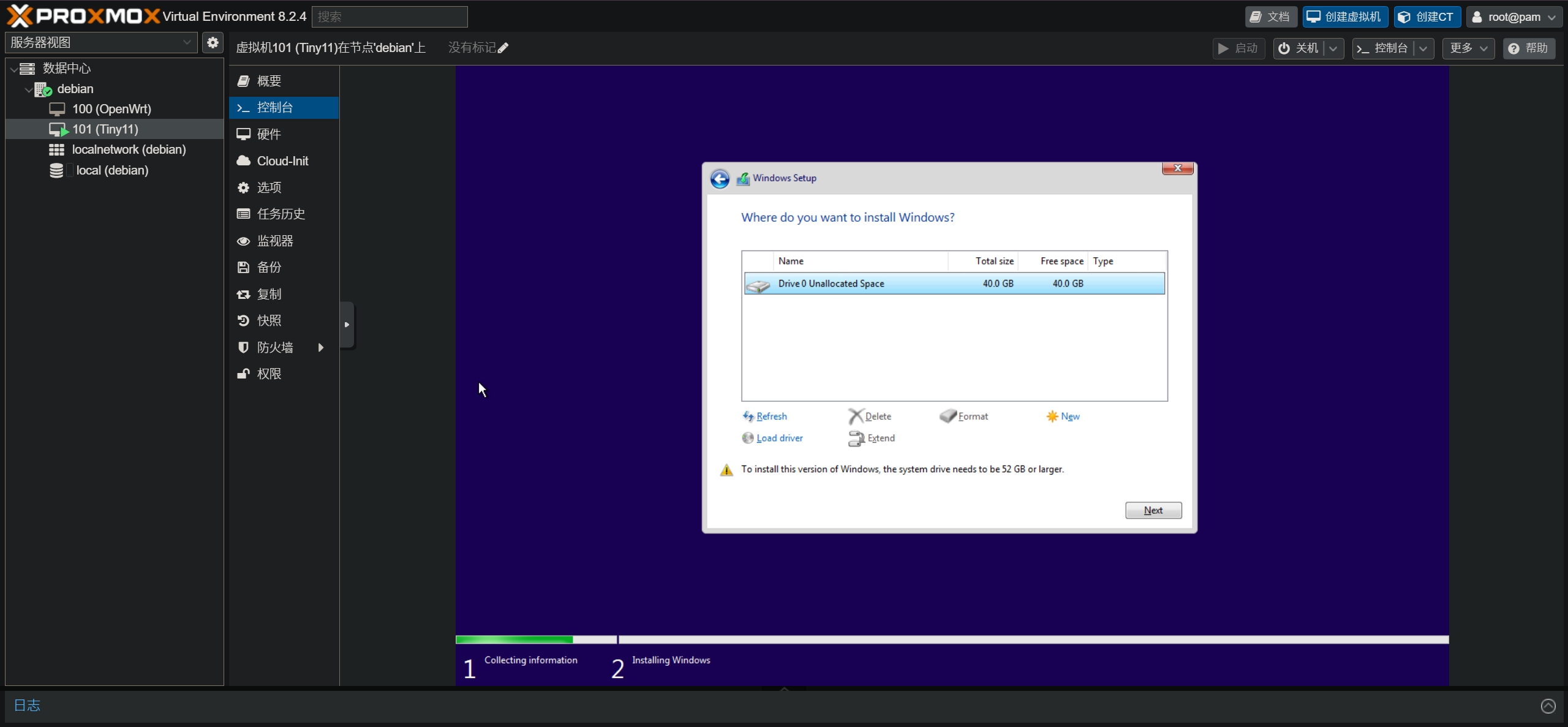Screen dimensions: 1568x727
Task: Click the 控制台 toolbar button
Action: (1383, 48)
